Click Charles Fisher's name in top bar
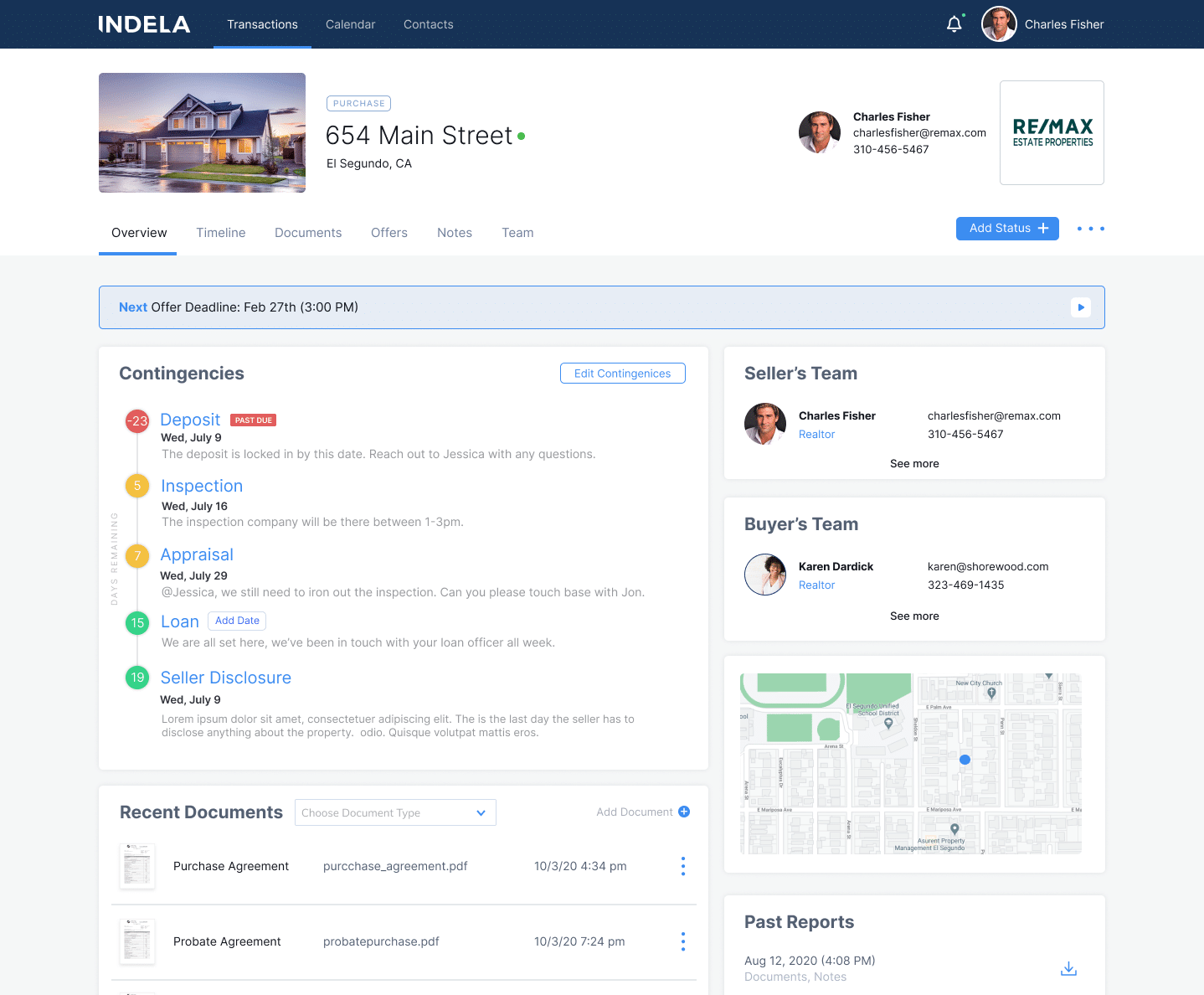The image size is (1204, 995). coord(1064,24)
